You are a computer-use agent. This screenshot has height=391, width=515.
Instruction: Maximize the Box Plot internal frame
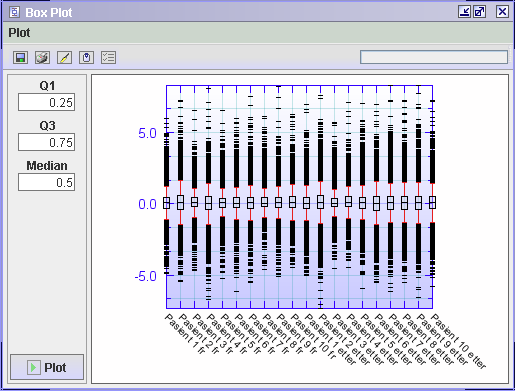coord(480,12)
